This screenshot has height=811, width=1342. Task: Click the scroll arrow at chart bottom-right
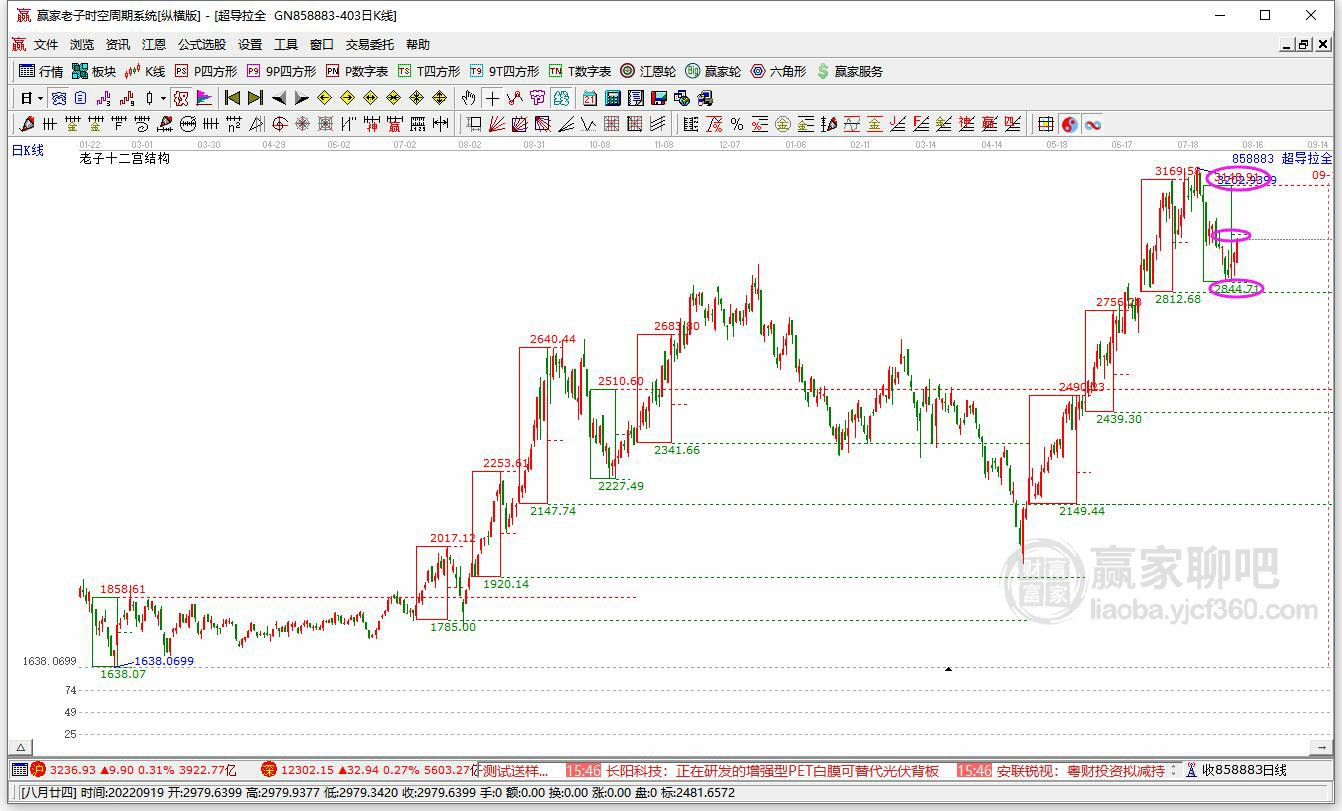tap(1323, 746)
